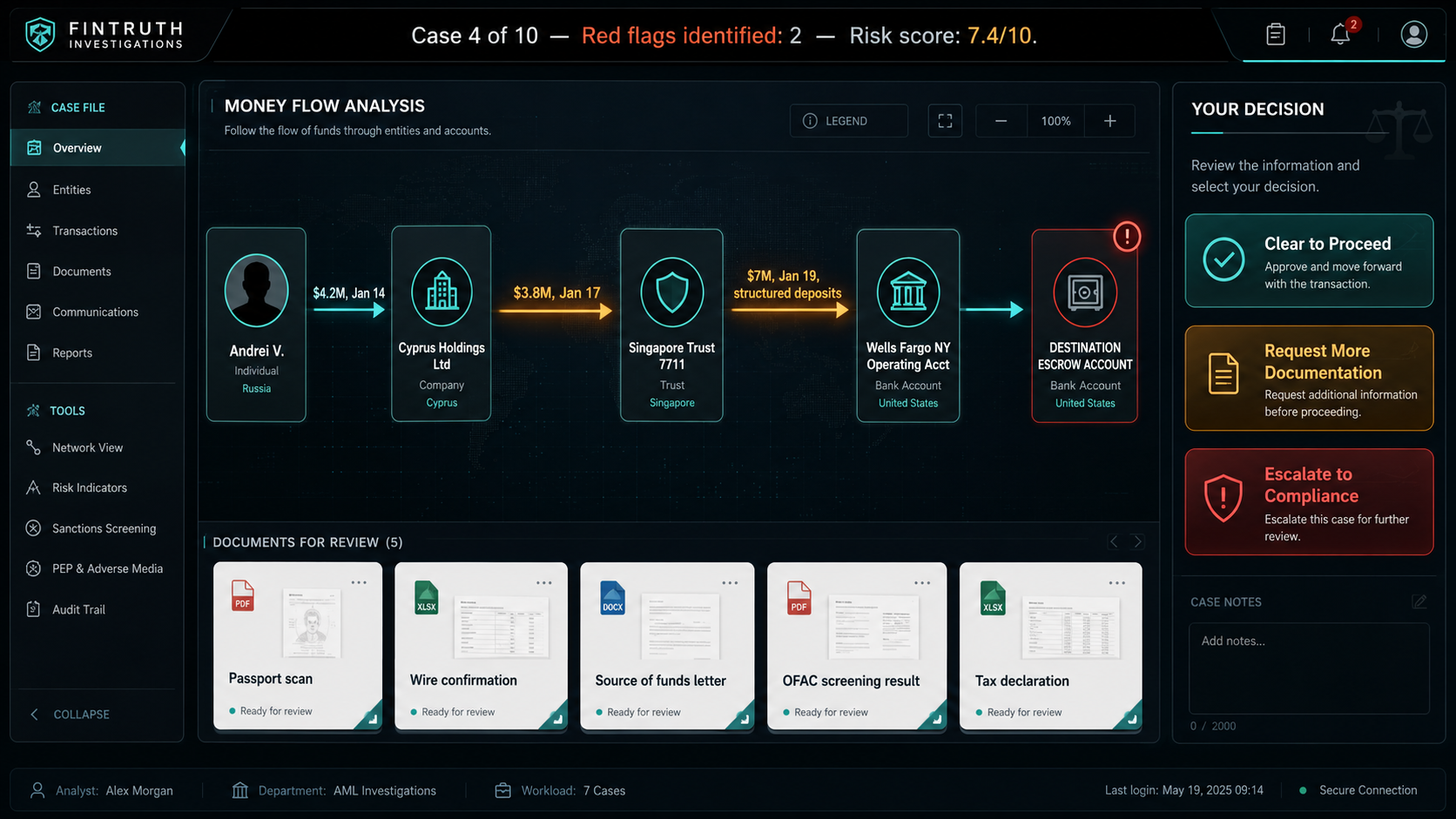This screenshot has width=1456, height=819.
Task: Collapse the sidebar
Action: [70, 715]
